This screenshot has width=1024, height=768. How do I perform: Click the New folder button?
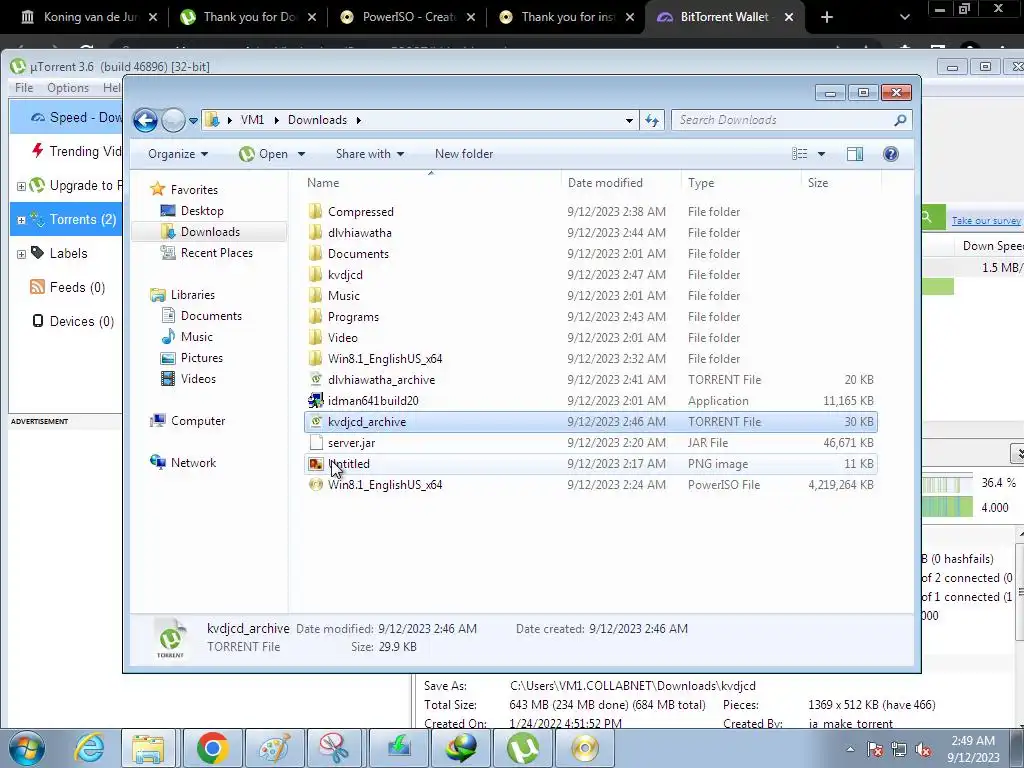[464, 154]
